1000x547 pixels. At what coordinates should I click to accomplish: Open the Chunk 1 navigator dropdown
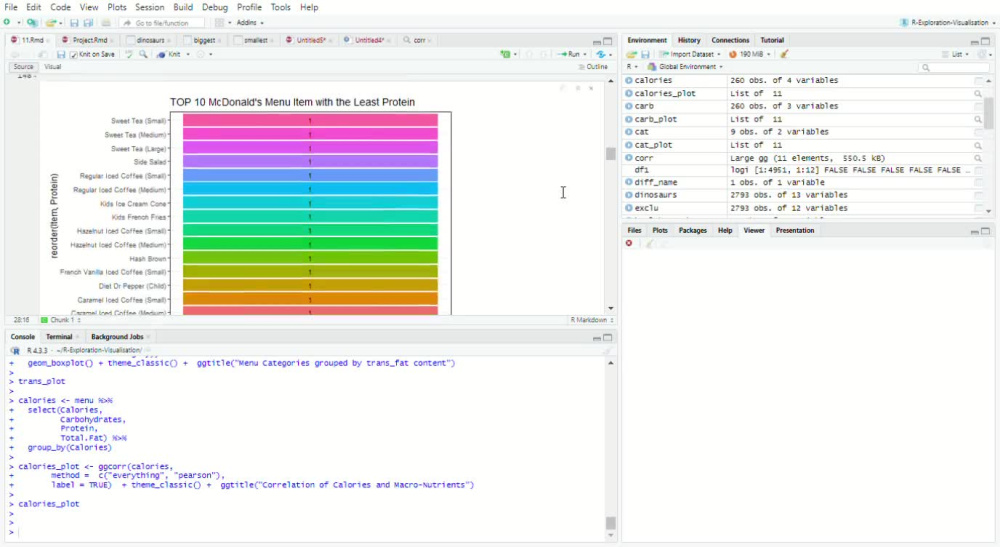[x=61, y=320]
